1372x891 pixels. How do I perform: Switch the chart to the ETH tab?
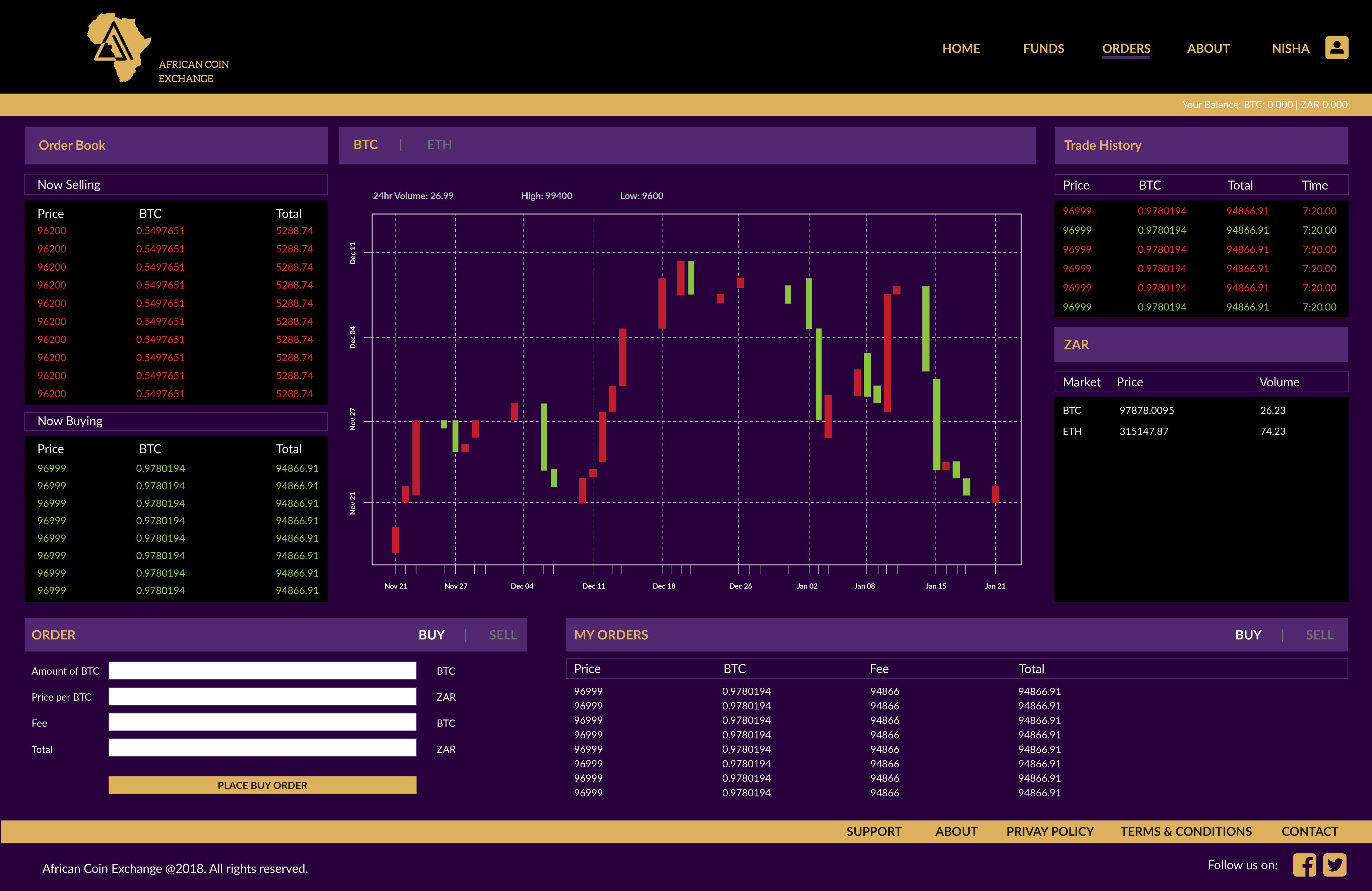[439, 145]
